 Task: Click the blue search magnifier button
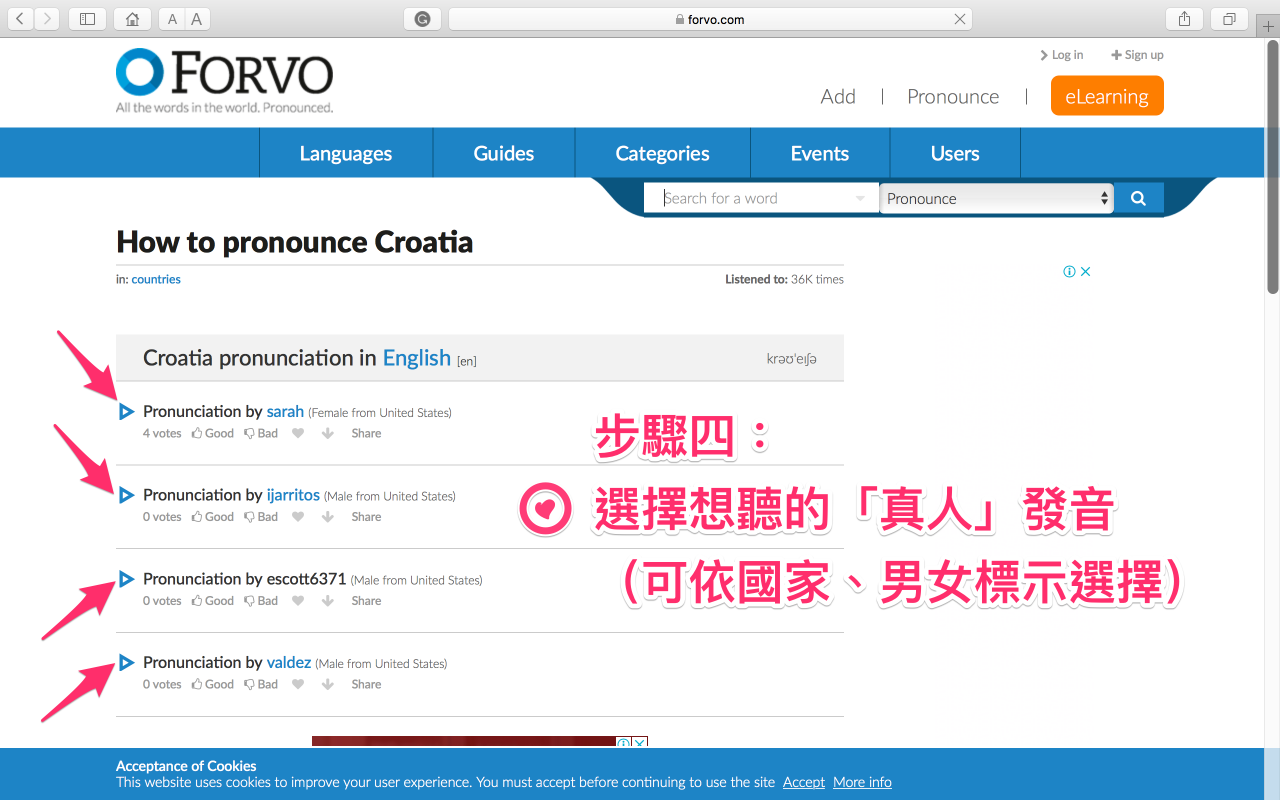pyautogui.click(x=1138, y=198)
